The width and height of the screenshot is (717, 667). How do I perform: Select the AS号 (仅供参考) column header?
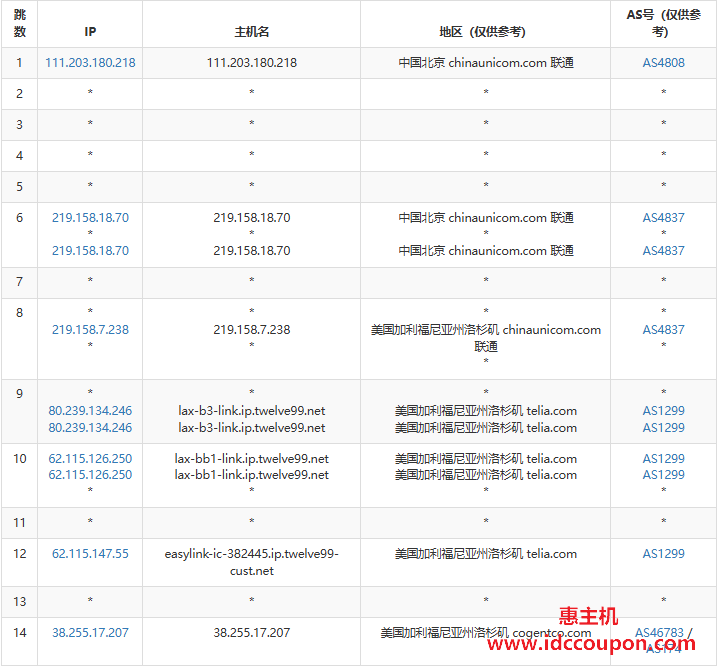(663, 23)
